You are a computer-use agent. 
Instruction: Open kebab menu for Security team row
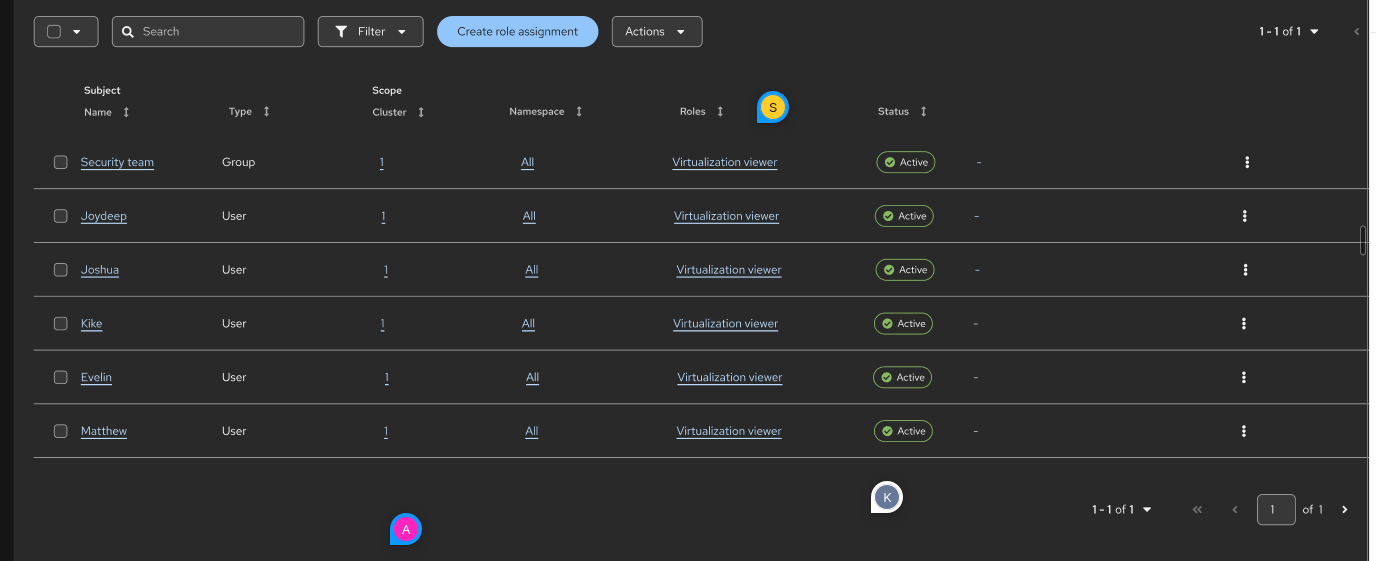tap(1247, 162)
